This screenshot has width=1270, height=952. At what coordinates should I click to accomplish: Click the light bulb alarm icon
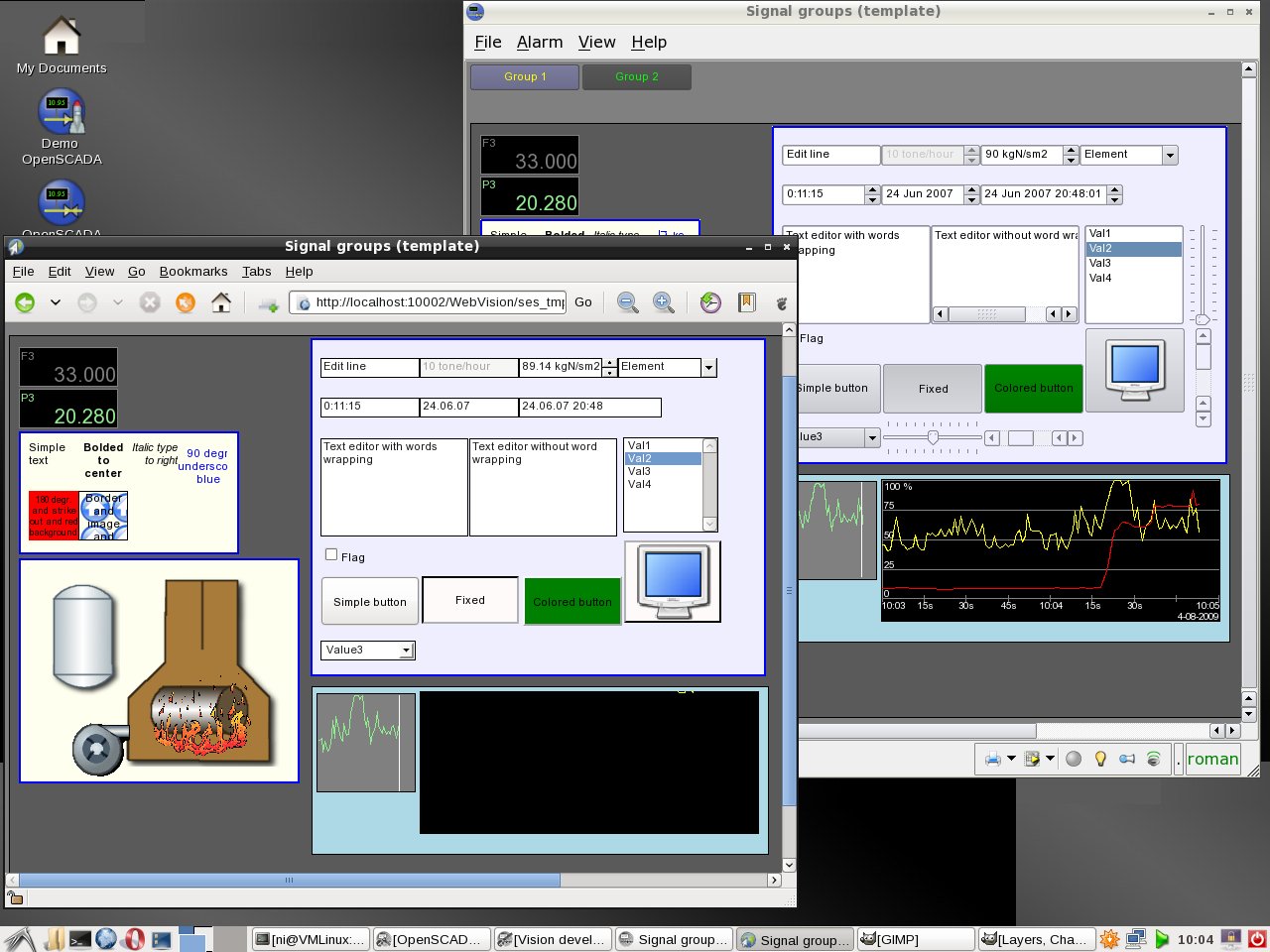point(1099,759)
